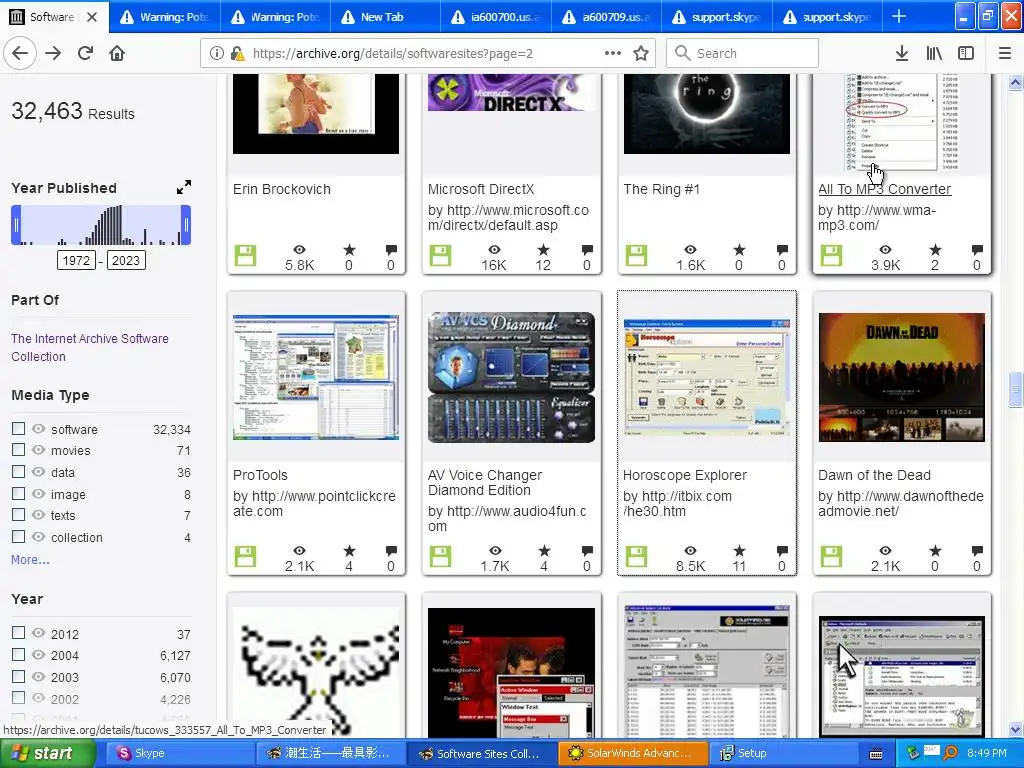This screenshot has height=768, width=1024.
Task: Check the image media type box
Action: click(x=18, y=494)
